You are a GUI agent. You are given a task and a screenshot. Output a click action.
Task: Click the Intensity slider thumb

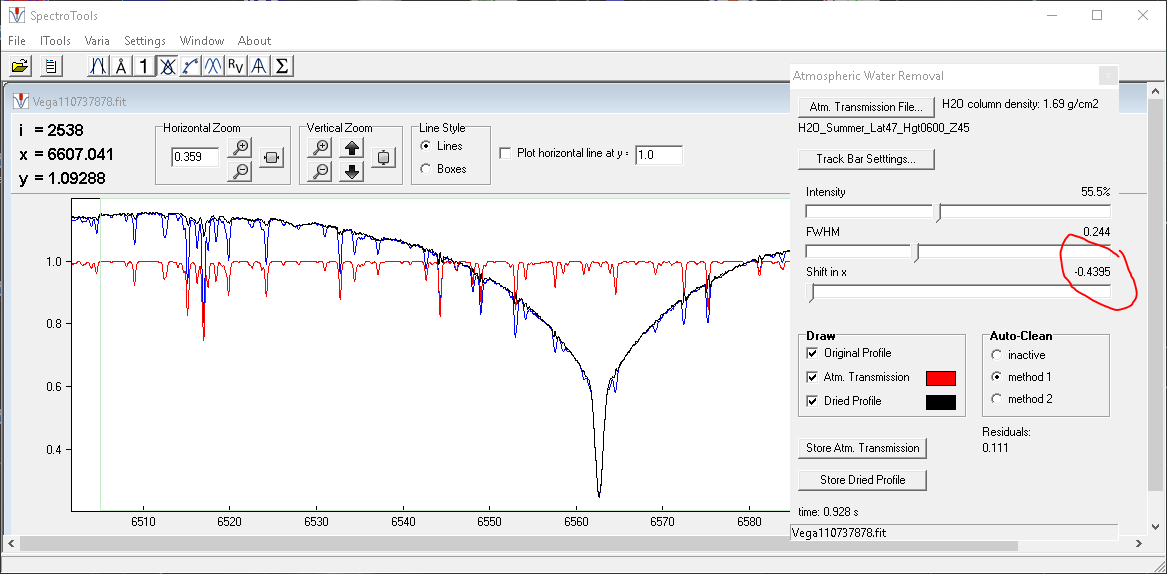936,212
